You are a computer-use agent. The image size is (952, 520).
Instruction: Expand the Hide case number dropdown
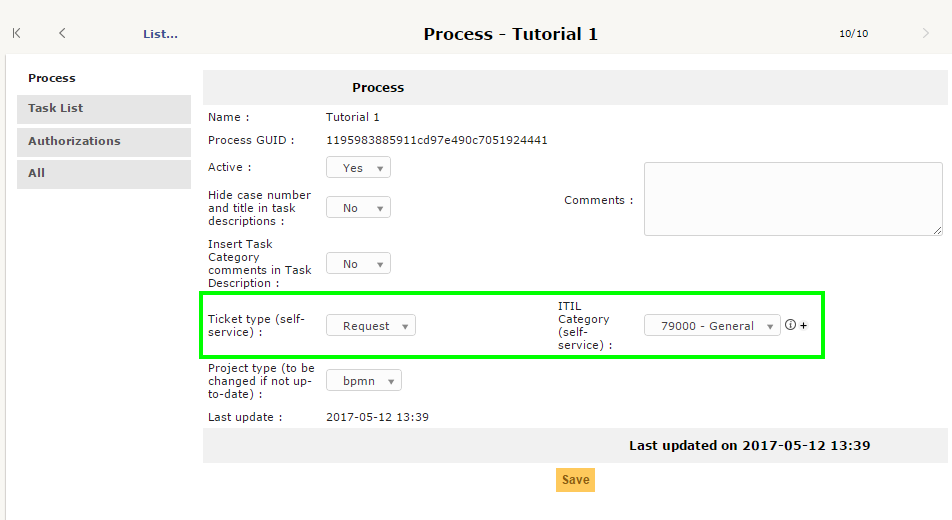coord(358,208)
